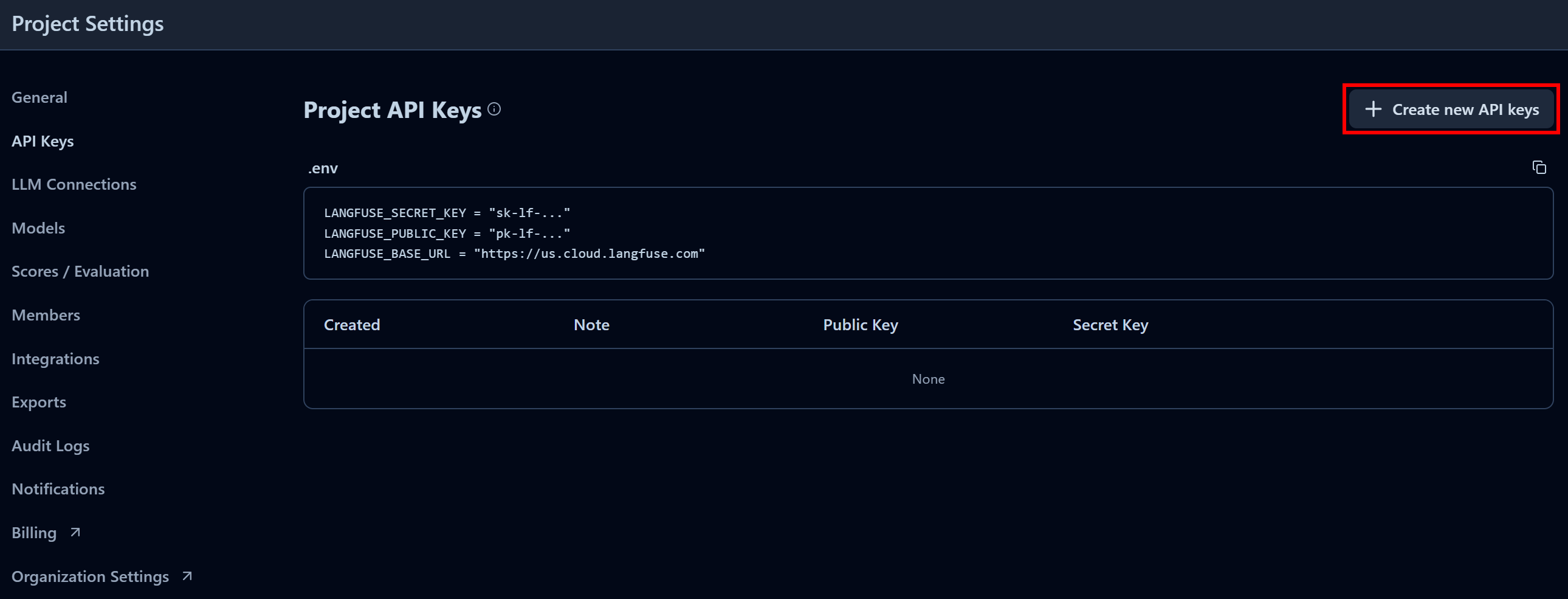Select the API Keys sidebar entry
The image size is (1568, 599).
tap(43, 140)
